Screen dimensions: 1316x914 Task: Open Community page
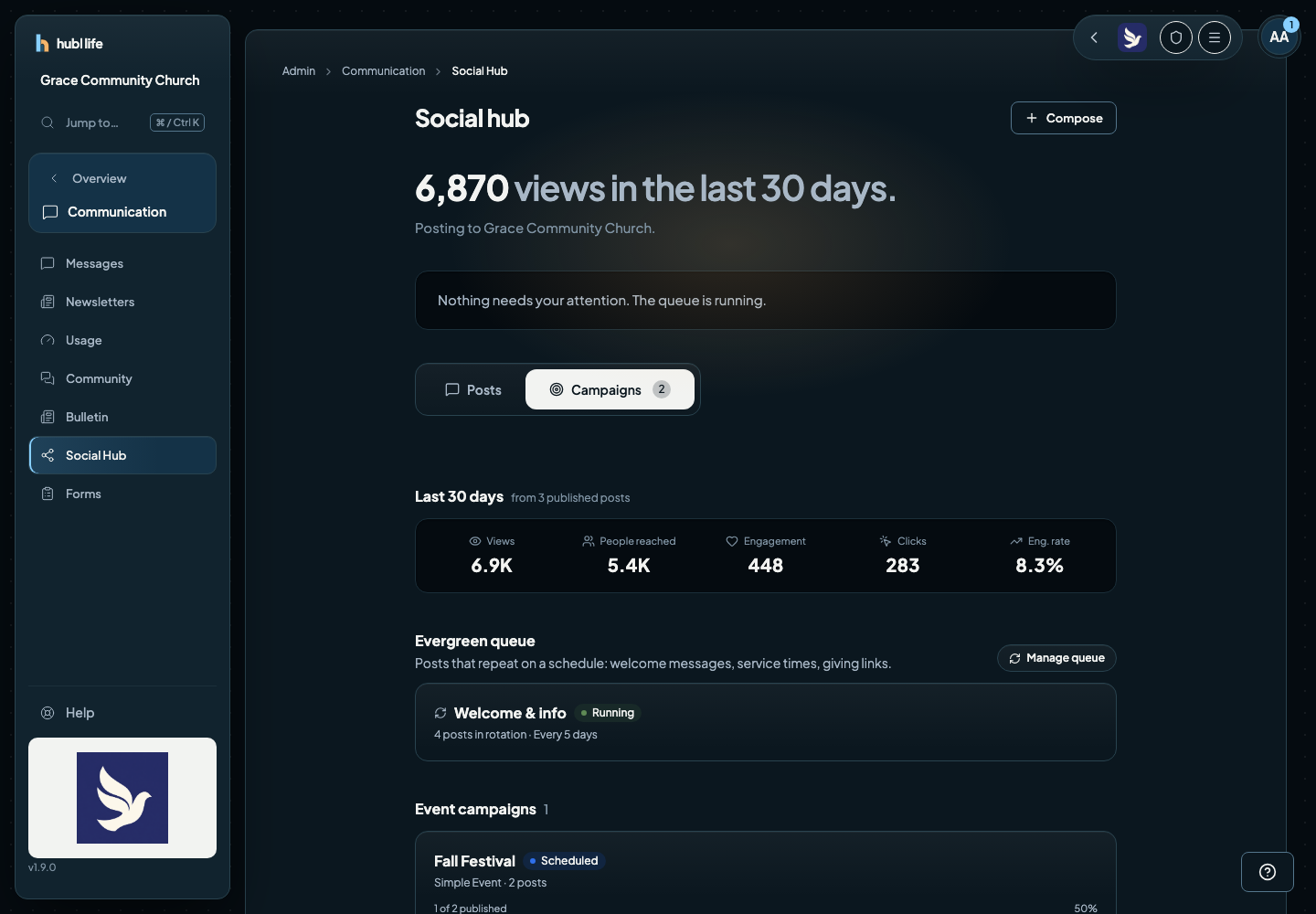click(122, 378)
